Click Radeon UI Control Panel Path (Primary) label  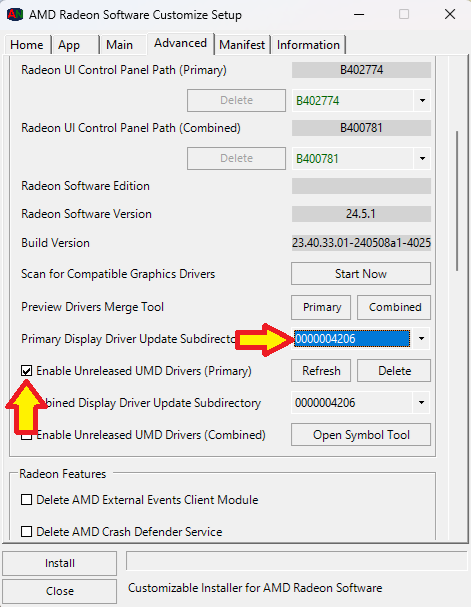coord(124,70)
